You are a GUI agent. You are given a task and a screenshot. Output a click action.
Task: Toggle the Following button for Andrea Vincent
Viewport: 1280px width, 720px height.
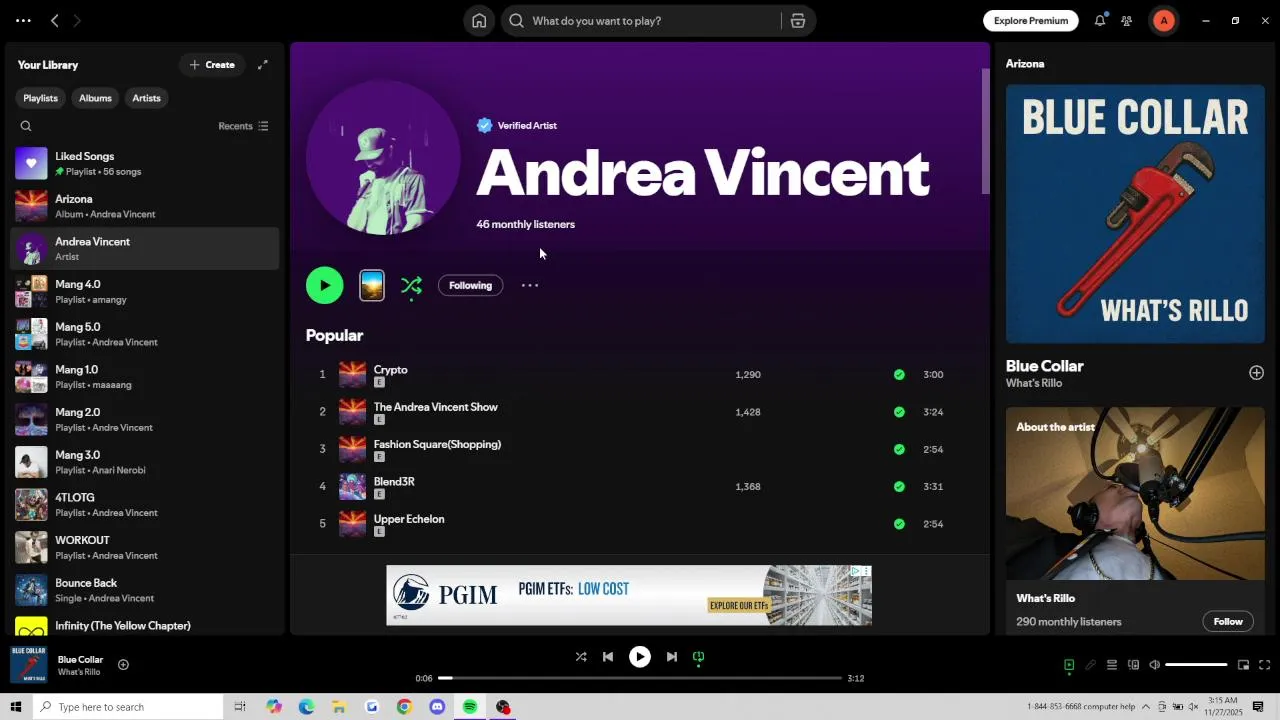click(470, 286)
